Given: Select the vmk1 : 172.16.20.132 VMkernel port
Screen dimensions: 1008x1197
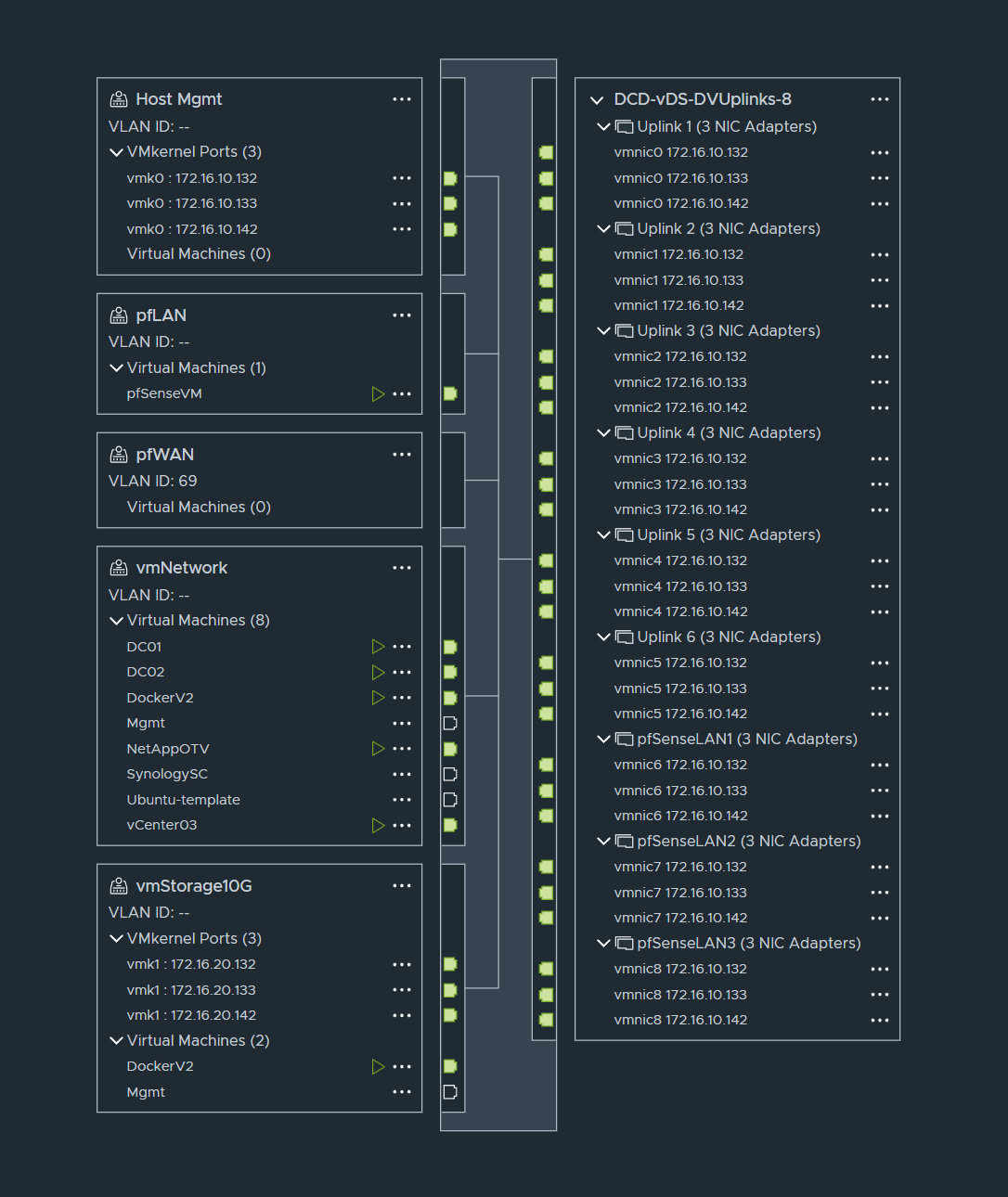Looking at the screenshot, I should (x=191, y=963).
